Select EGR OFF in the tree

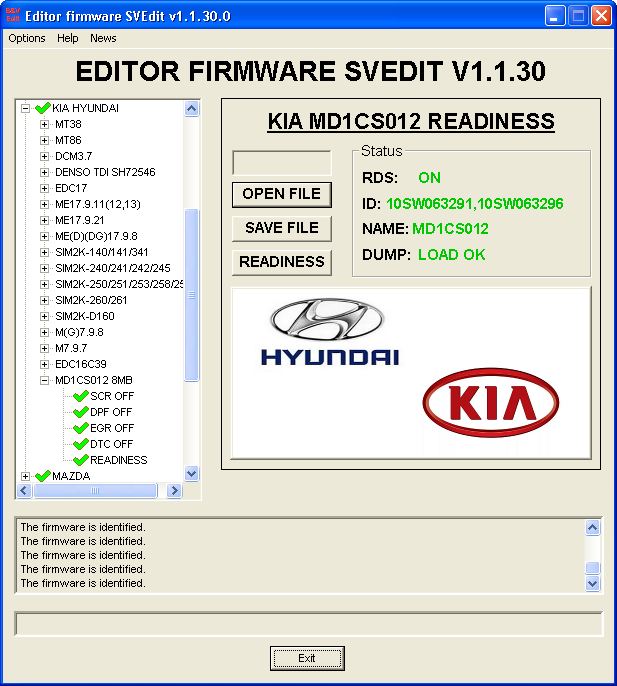coord(112,428)
